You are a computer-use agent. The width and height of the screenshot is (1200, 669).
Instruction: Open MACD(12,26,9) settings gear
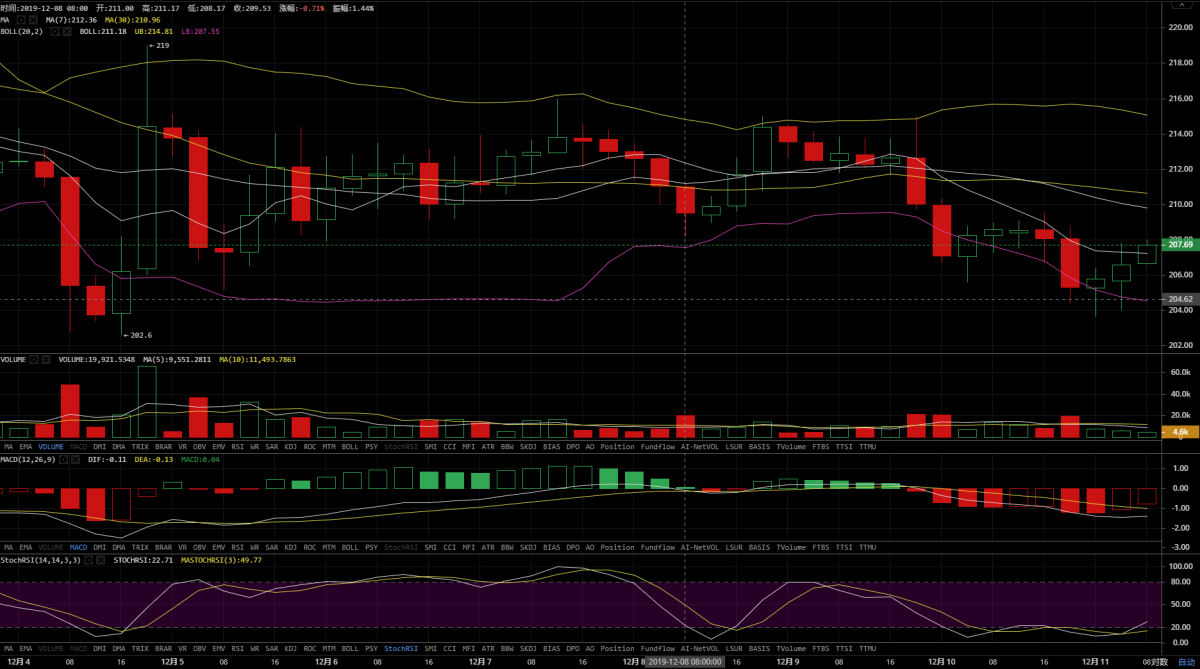63,459
